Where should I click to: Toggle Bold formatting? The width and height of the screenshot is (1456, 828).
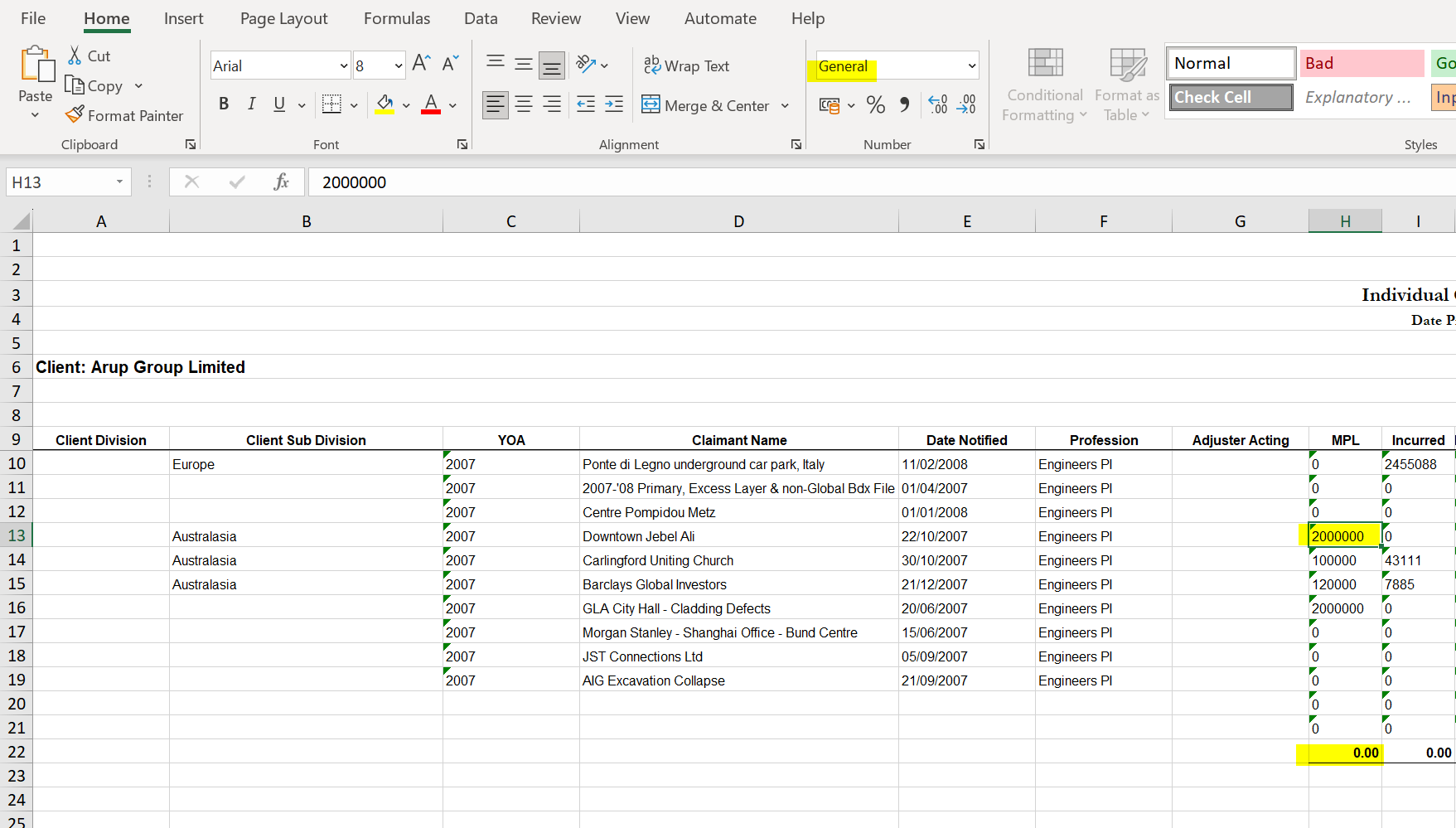pos(224,104)
